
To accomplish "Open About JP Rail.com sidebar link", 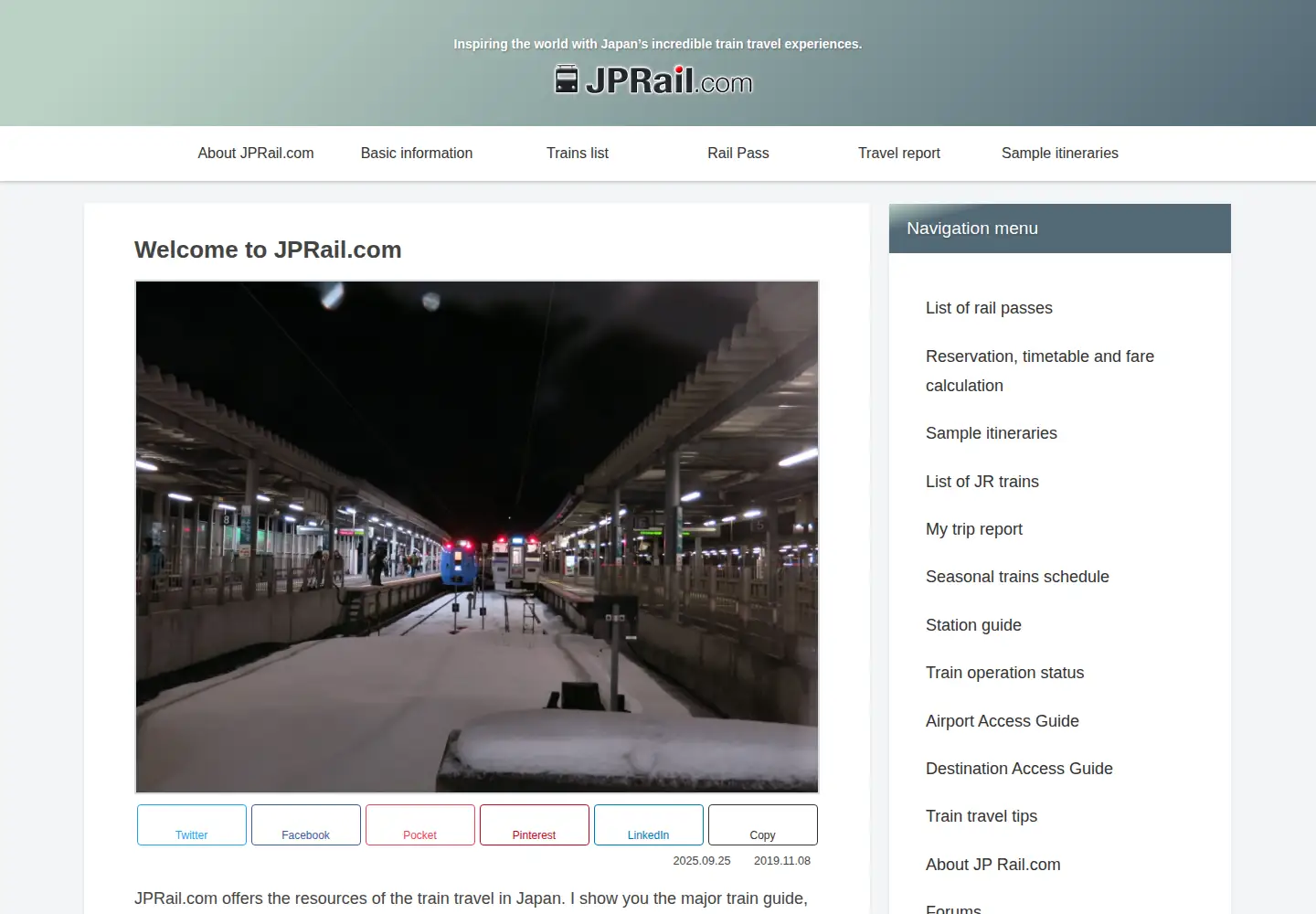I will tap(993, 865).
